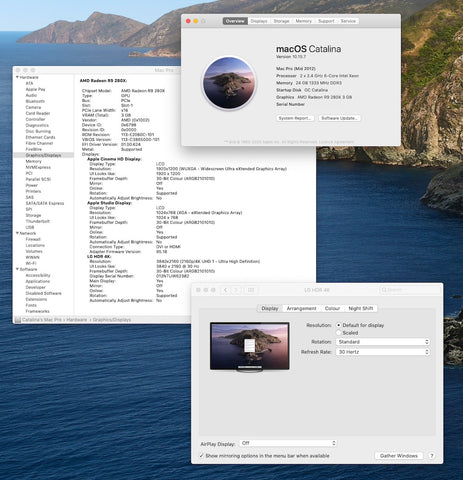Image resolution: width=463 pixels, height=480 pixels.
Task: Collapse the Hardware section in the sidebar
Action: click(x=17, y=77)
